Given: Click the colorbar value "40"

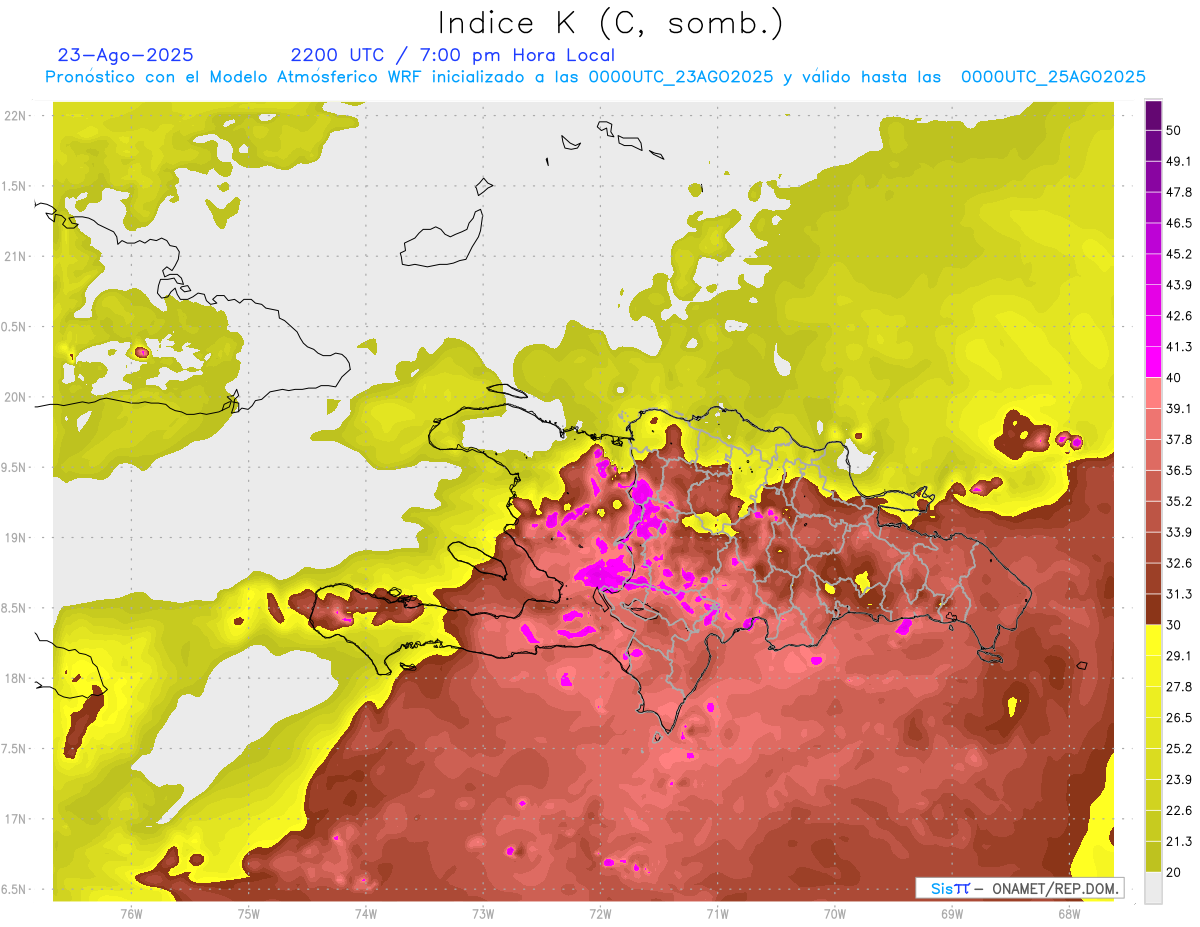Looking at the screenshot, I should coord(1175,377).
